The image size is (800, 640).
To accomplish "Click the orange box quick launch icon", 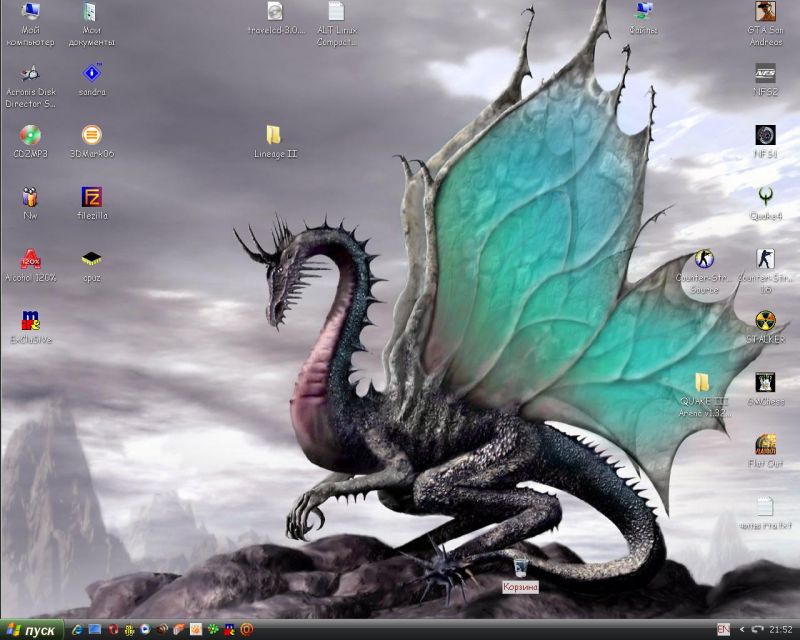I will [179, 630].
